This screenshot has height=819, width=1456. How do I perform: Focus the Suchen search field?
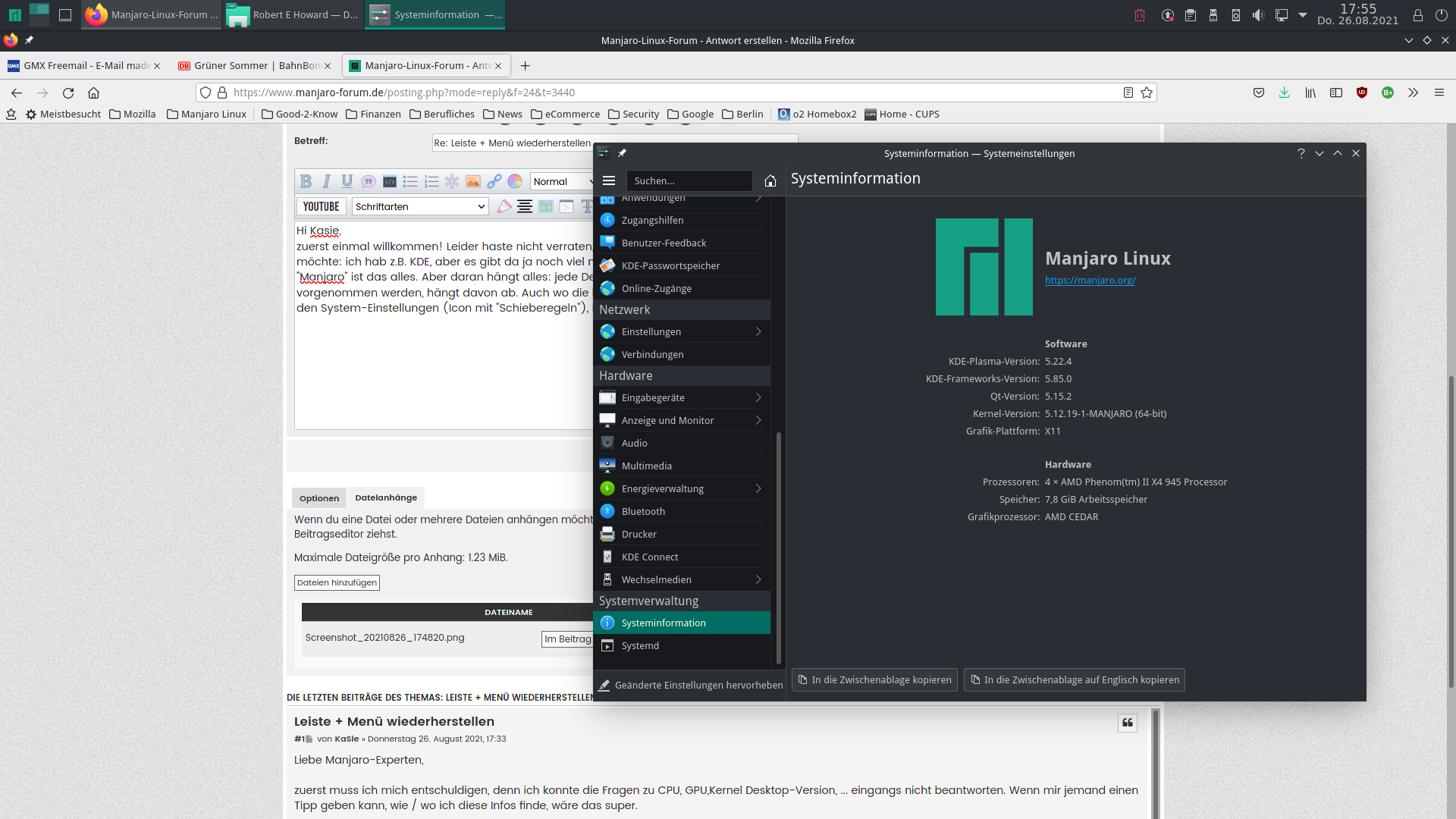point(689,180)
